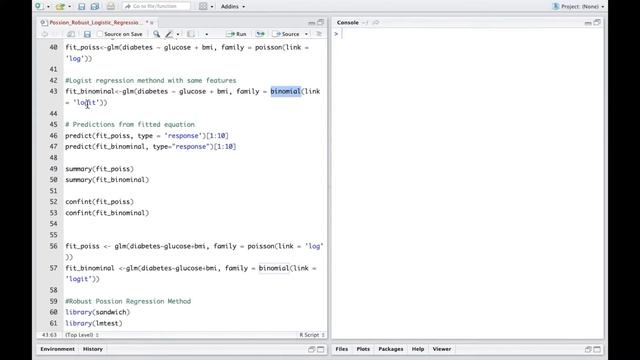Click the Save All documents icon
This screenshot has height=360, width=640.
[x=95, y=7]
